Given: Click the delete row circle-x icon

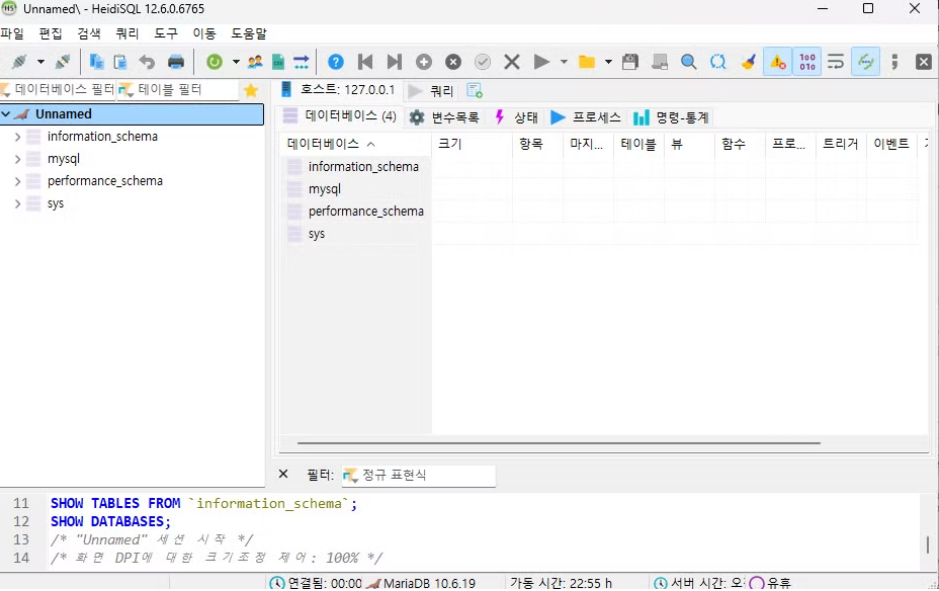Looking at the screenshot, I should click(453, 62).
